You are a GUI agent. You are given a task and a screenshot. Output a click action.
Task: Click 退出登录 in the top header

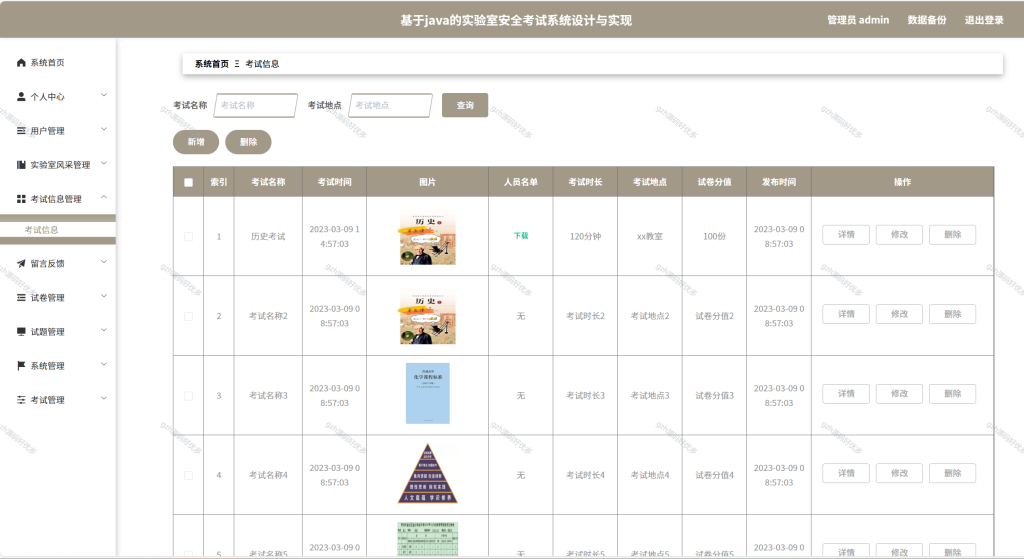[x=984, y=20]
